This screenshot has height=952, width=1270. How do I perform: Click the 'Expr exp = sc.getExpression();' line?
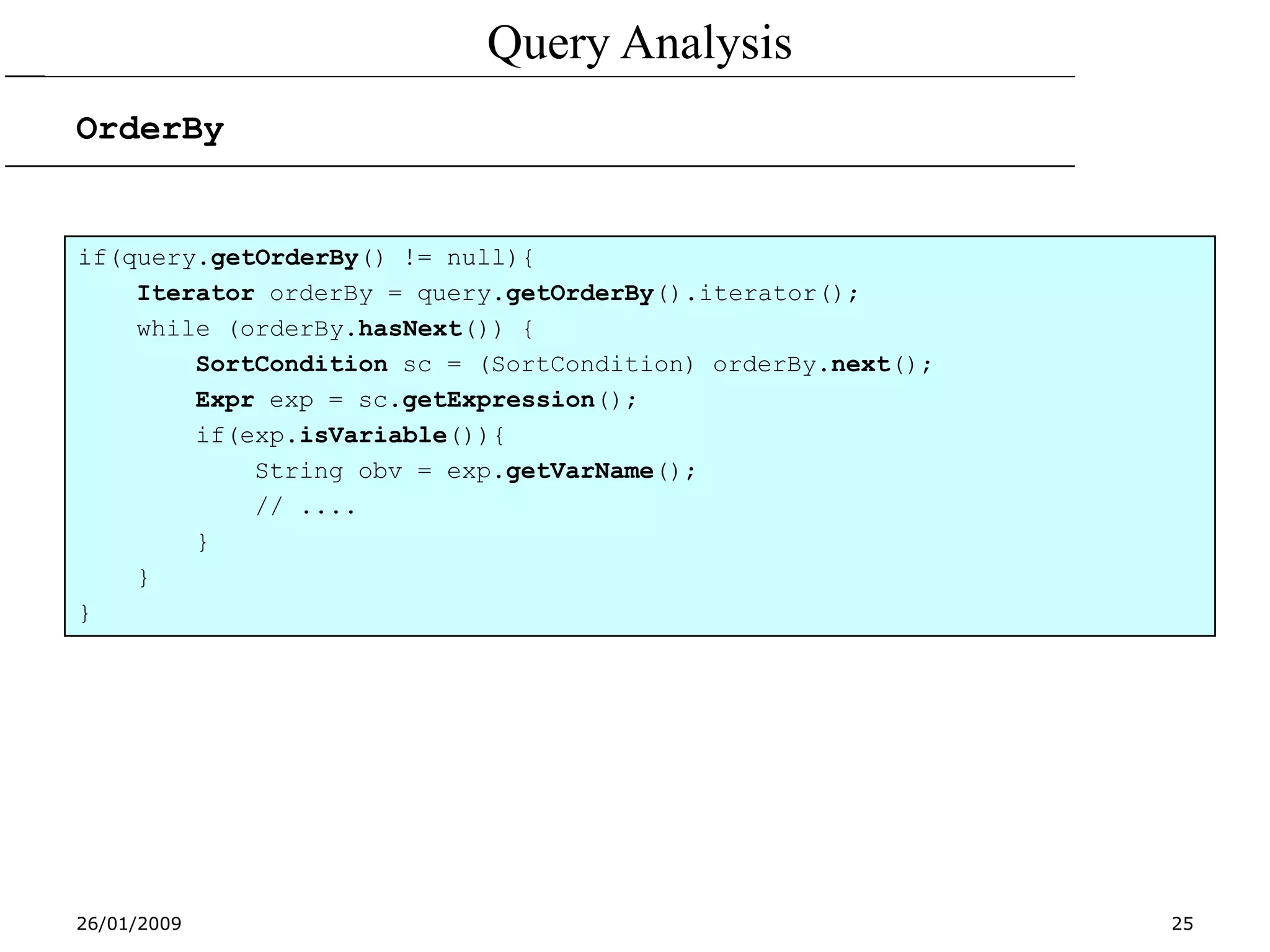tap(416, 400)
